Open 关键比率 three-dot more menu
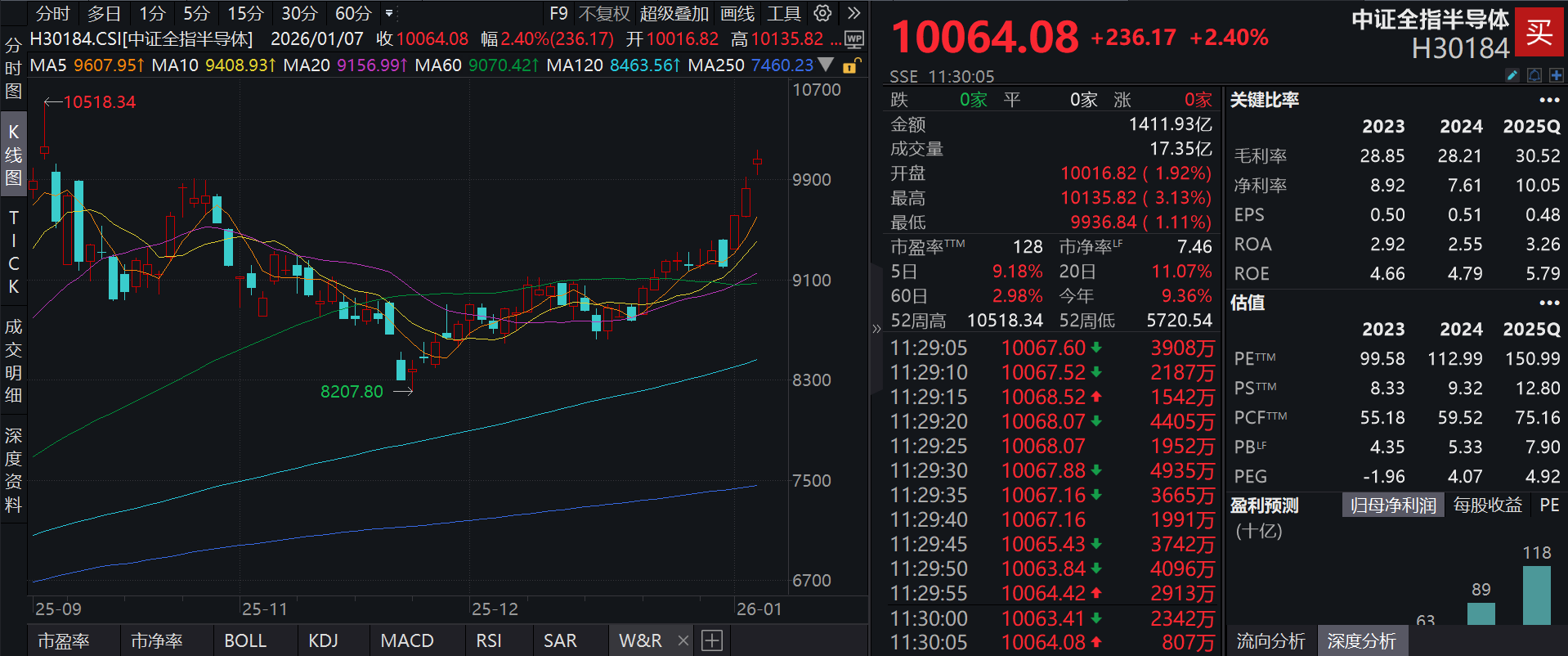Image resolution: width=1568 pixels, height=656 pixels. 1549,100
